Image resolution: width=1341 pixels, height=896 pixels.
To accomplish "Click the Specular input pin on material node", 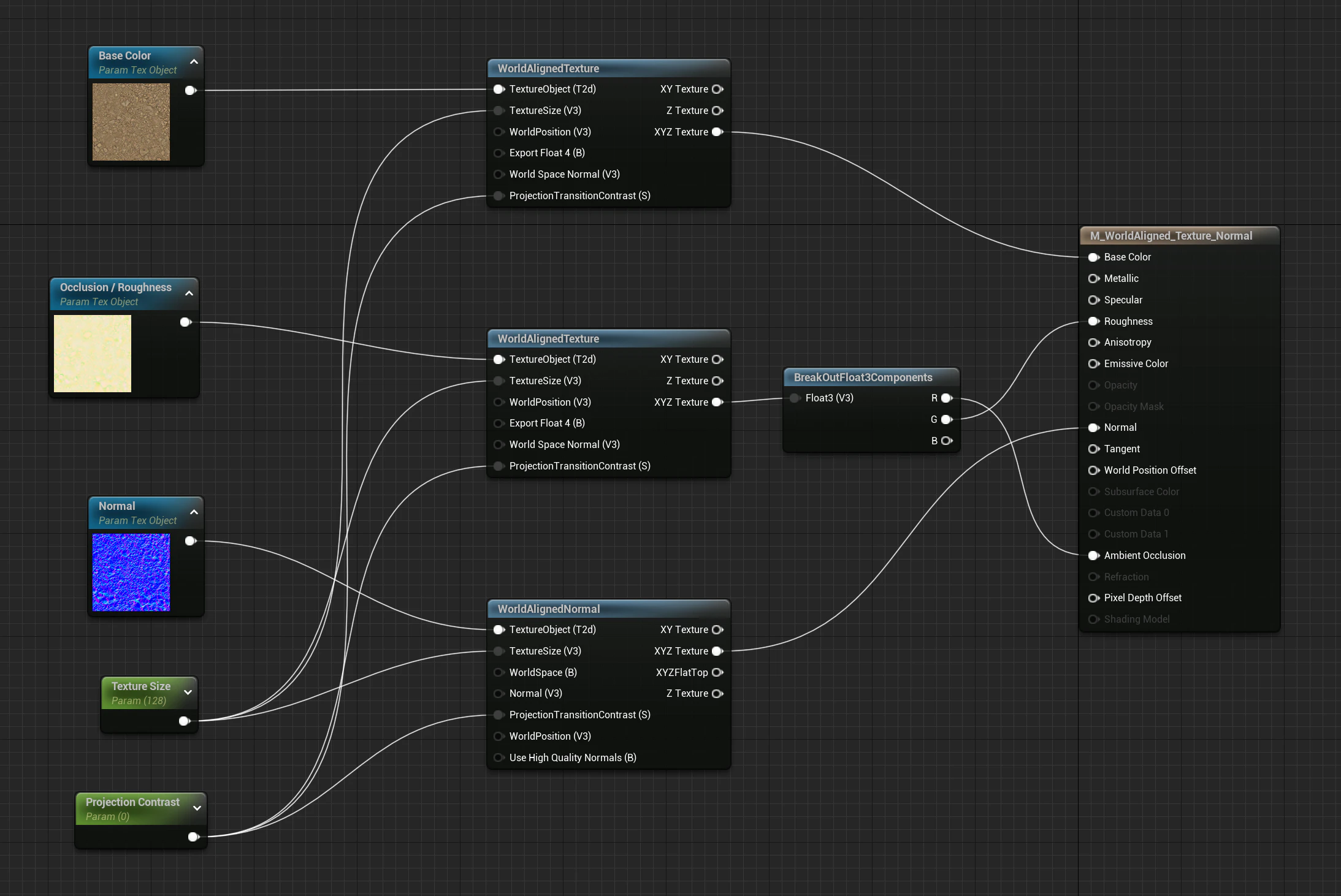I will tap(1094, 300).
